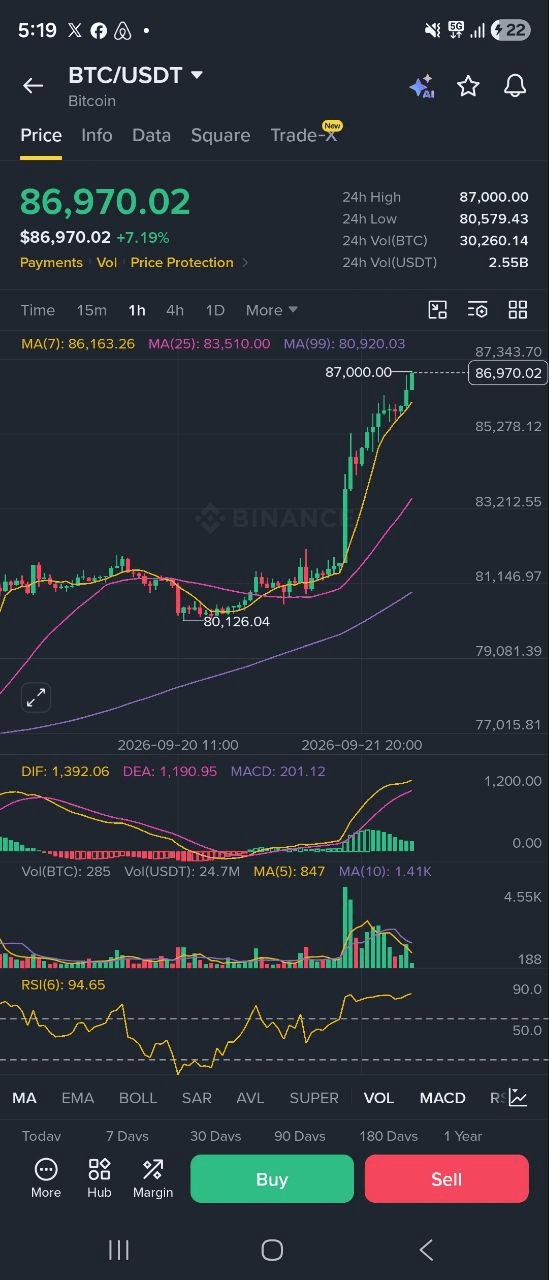Image resolution: width=549 pixels, height=1280 pixels.
Task: Open the Payments tag link
Action: pyautogui.click(x=51, y=263)
